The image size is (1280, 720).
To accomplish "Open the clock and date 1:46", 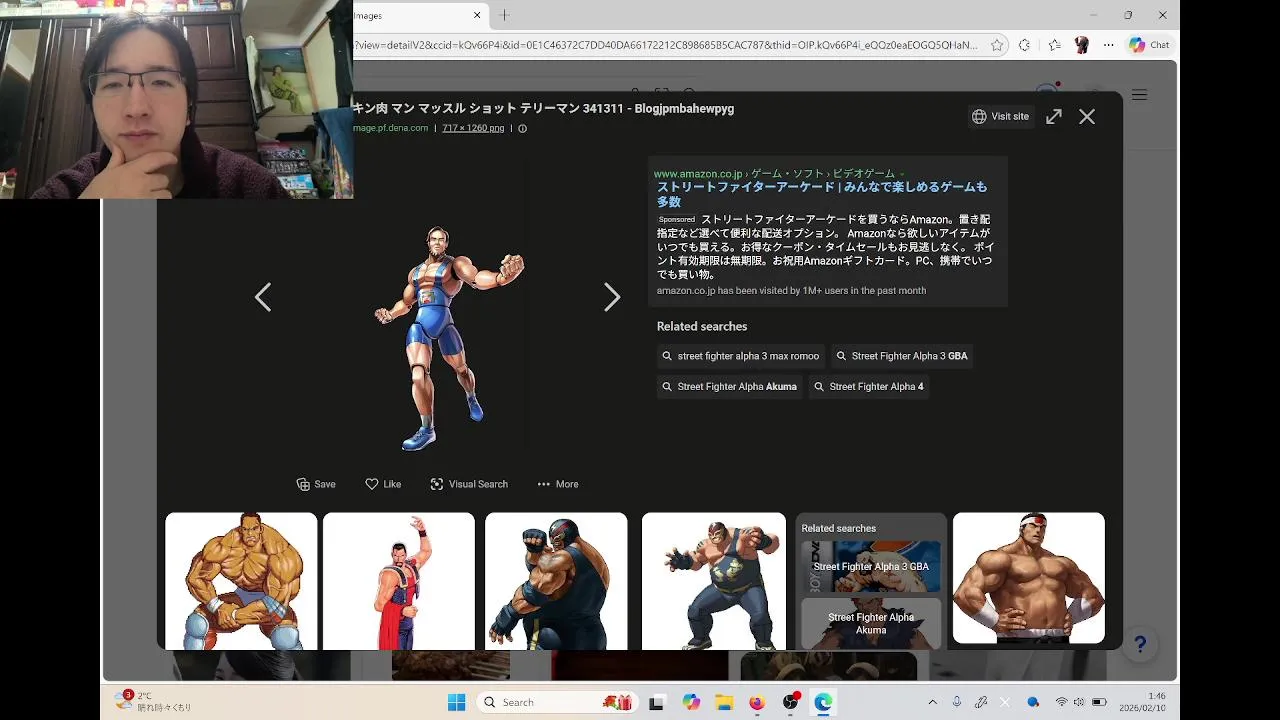I will pos(1142,702).
